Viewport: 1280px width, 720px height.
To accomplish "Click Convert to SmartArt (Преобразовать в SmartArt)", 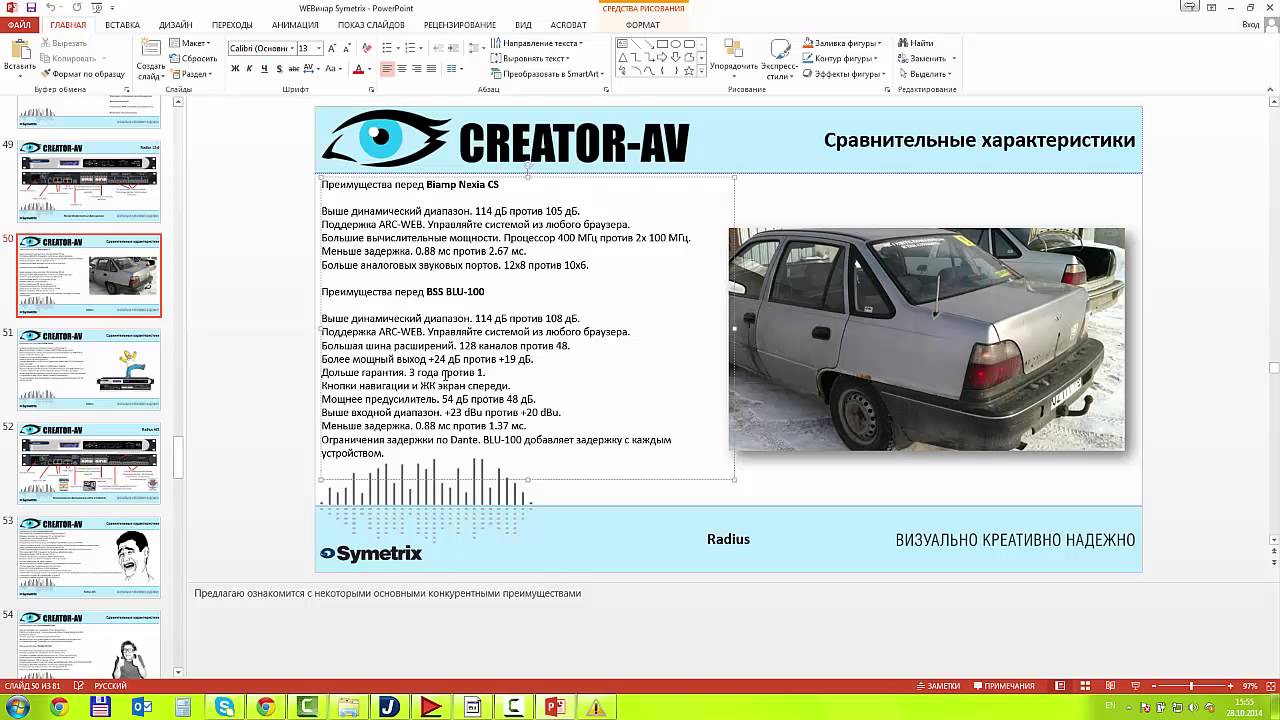I will 545,74.
